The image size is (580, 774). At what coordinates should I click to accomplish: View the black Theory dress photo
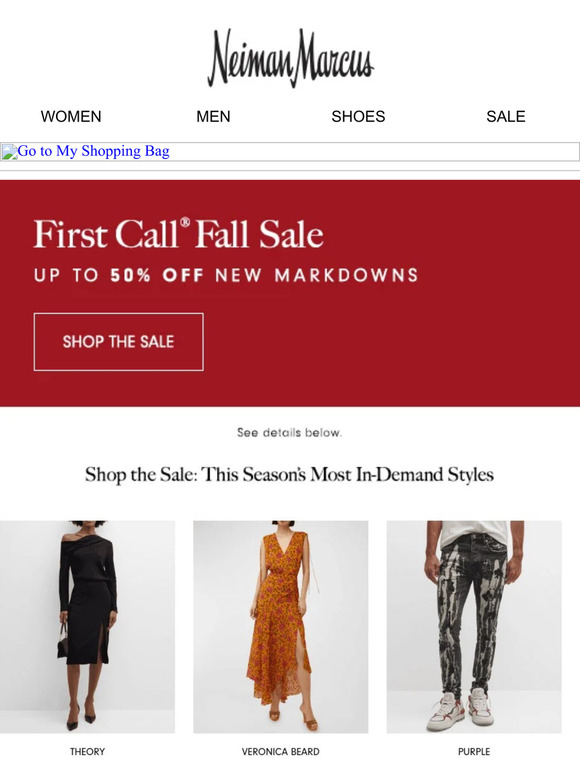click(87, 626)
